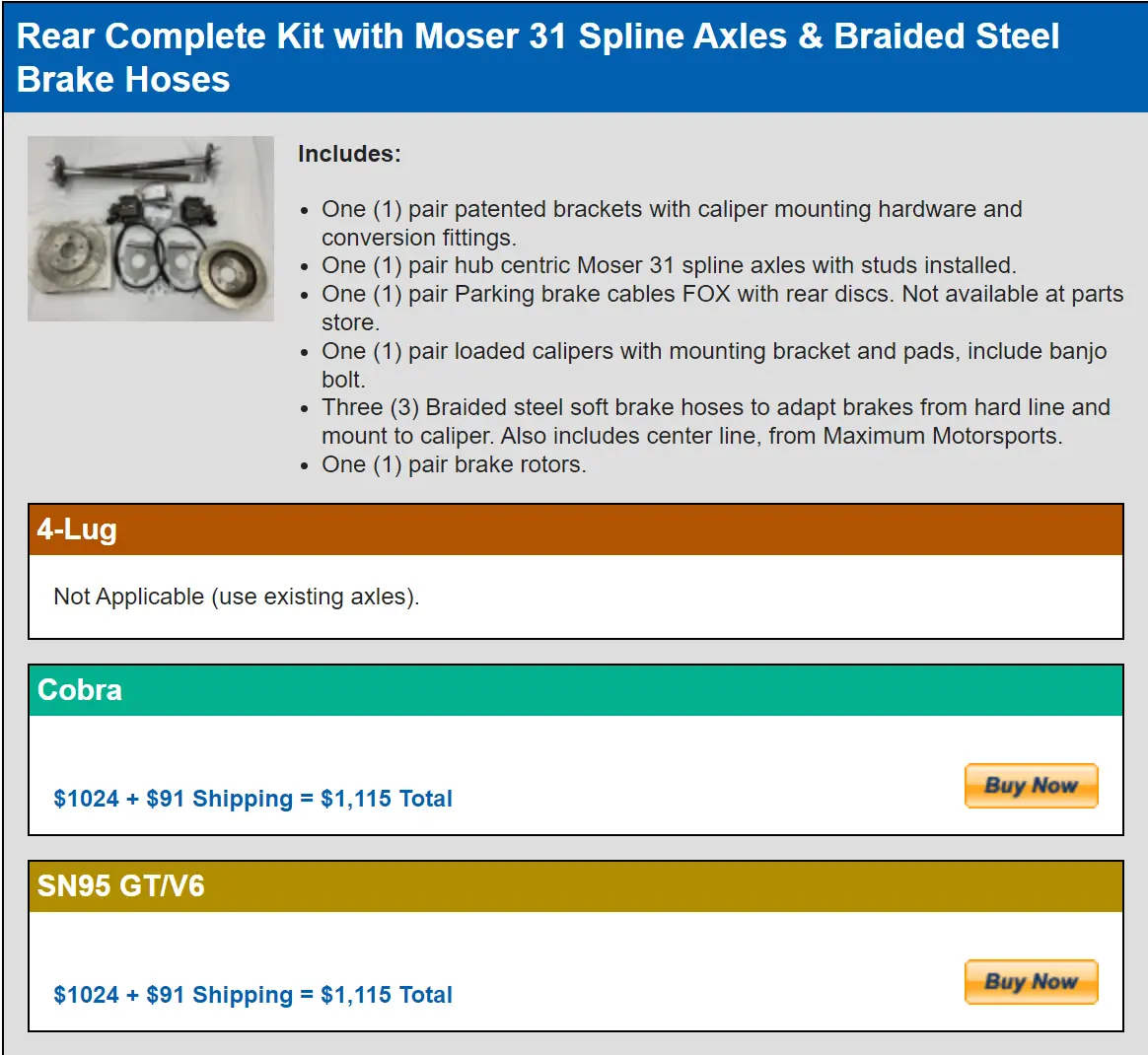Click Buy Now under SN95 GT/V6
Viewport: 1148px width, 1055px height.
(1031, 982)
